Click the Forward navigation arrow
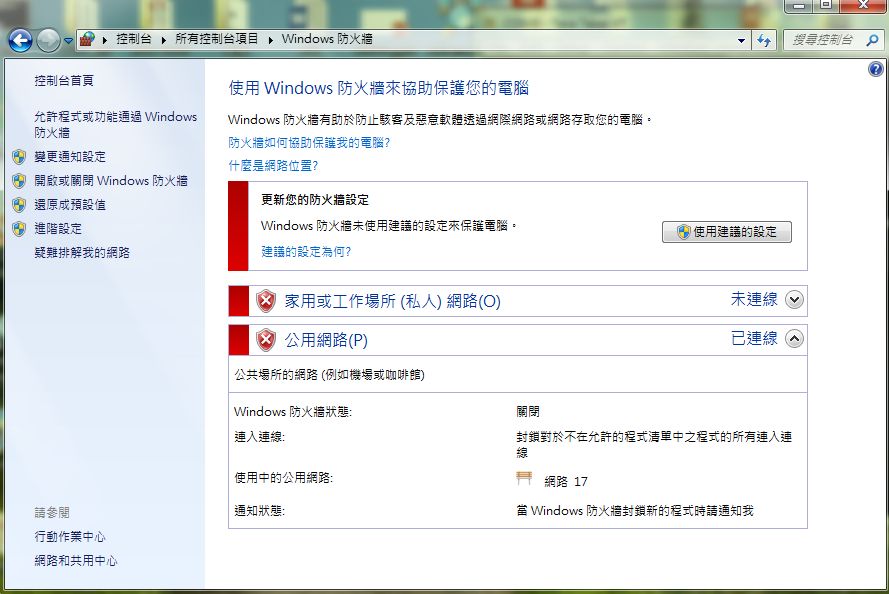Screen dimensions: 889x594 48,40
